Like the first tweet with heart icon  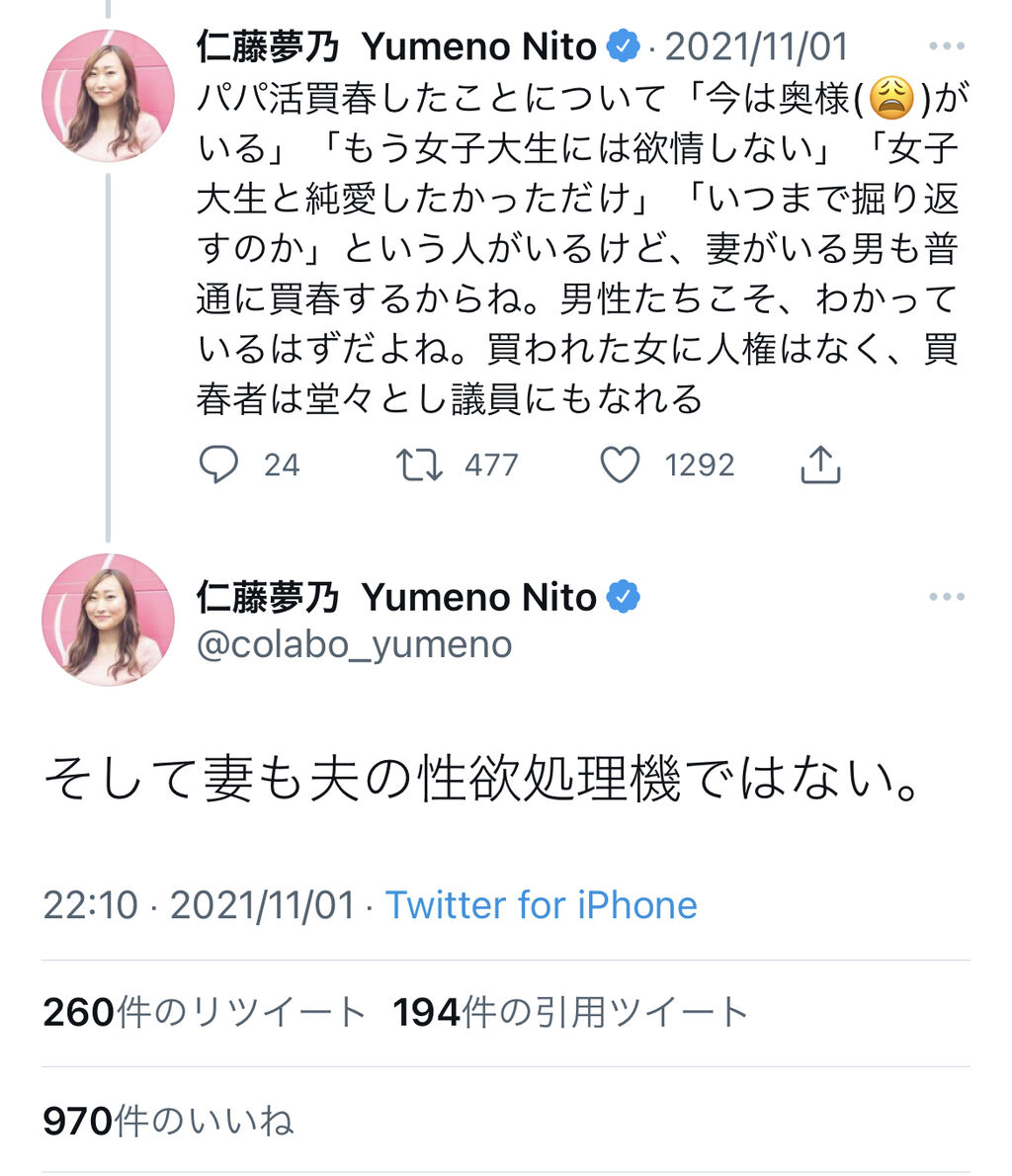tap(621, 464)
